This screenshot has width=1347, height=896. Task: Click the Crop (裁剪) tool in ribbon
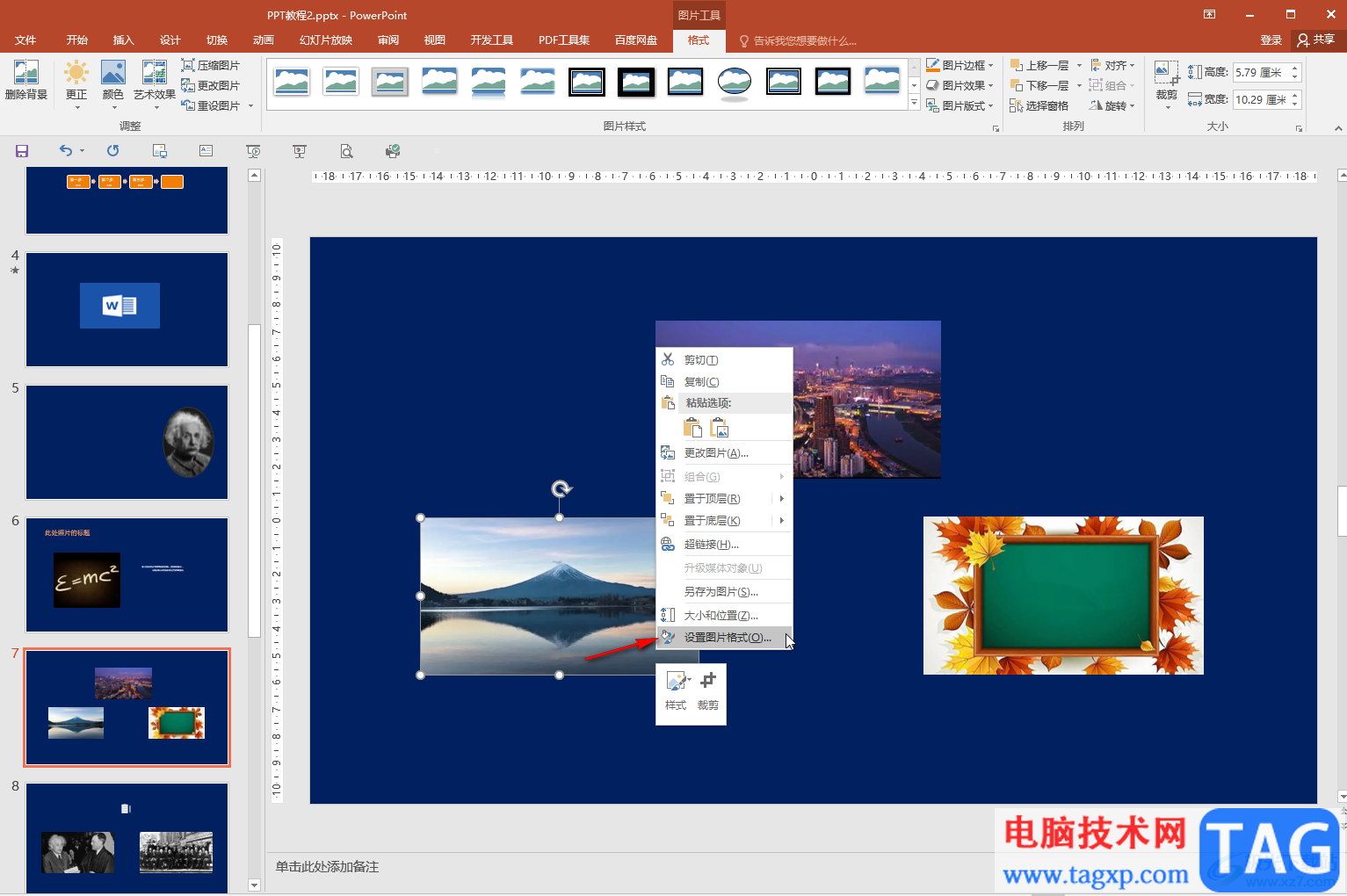tap(1167, 84)
